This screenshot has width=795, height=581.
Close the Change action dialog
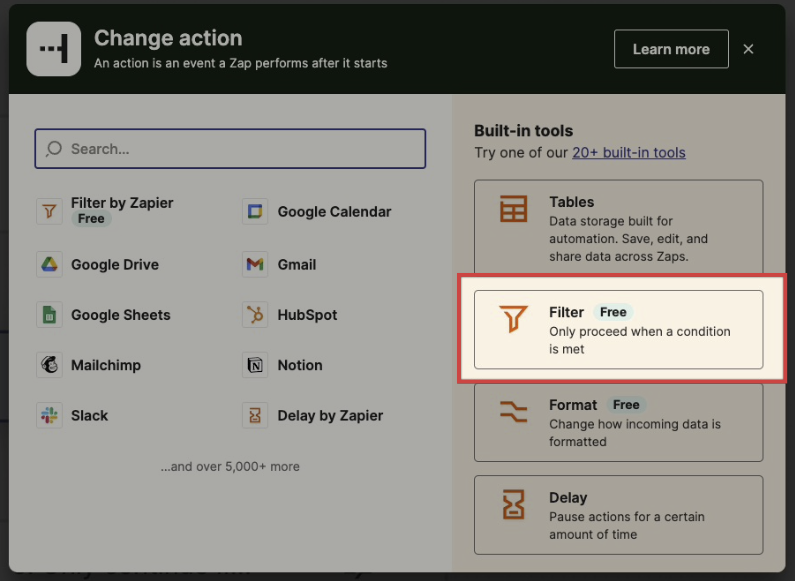pyautogui.click(x=748, y=49)
